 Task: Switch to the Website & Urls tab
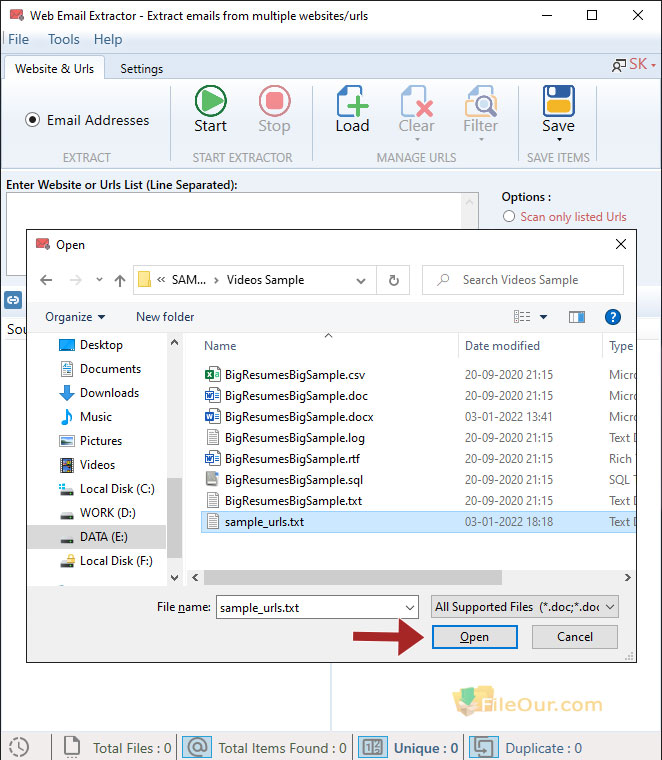[54, 69]
